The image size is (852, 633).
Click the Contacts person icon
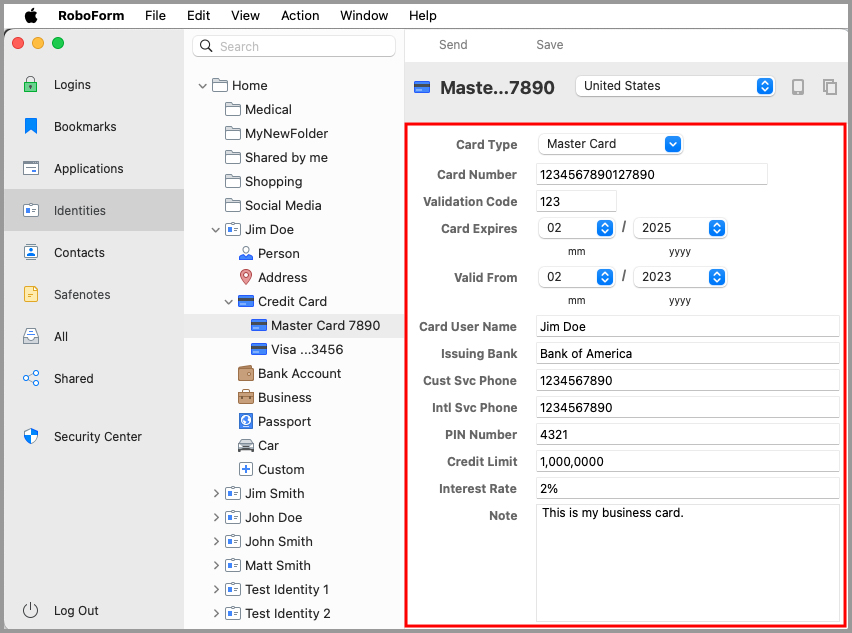coord(31,252)
